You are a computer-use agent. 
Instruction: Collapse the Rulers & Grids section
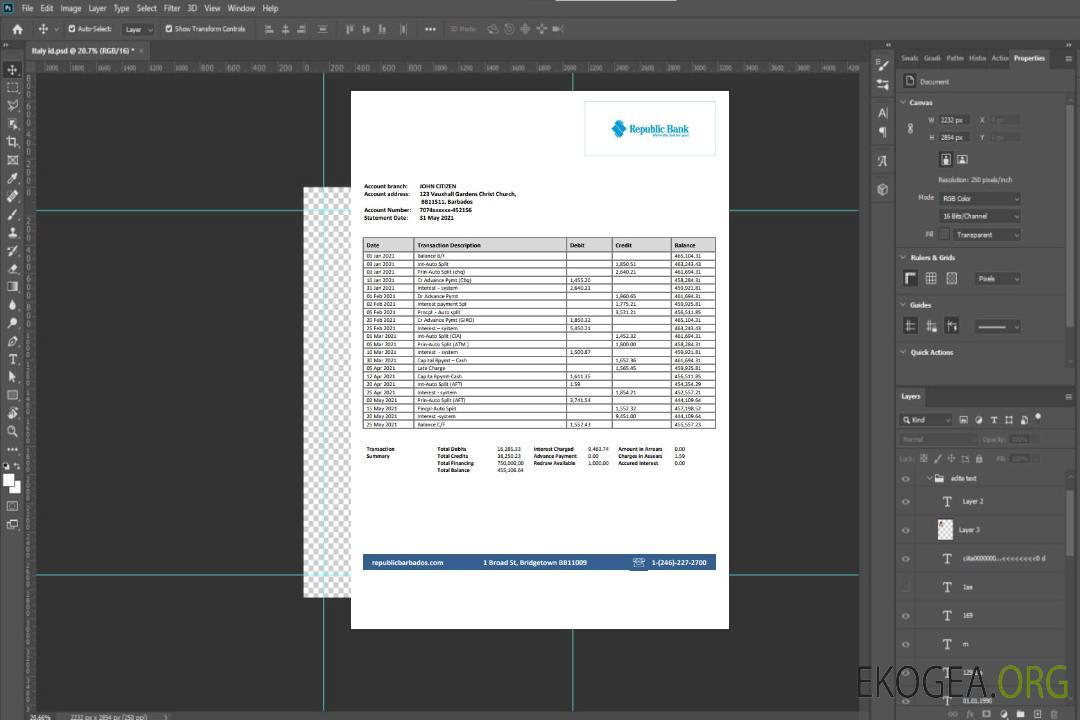[x=903, y=257]
